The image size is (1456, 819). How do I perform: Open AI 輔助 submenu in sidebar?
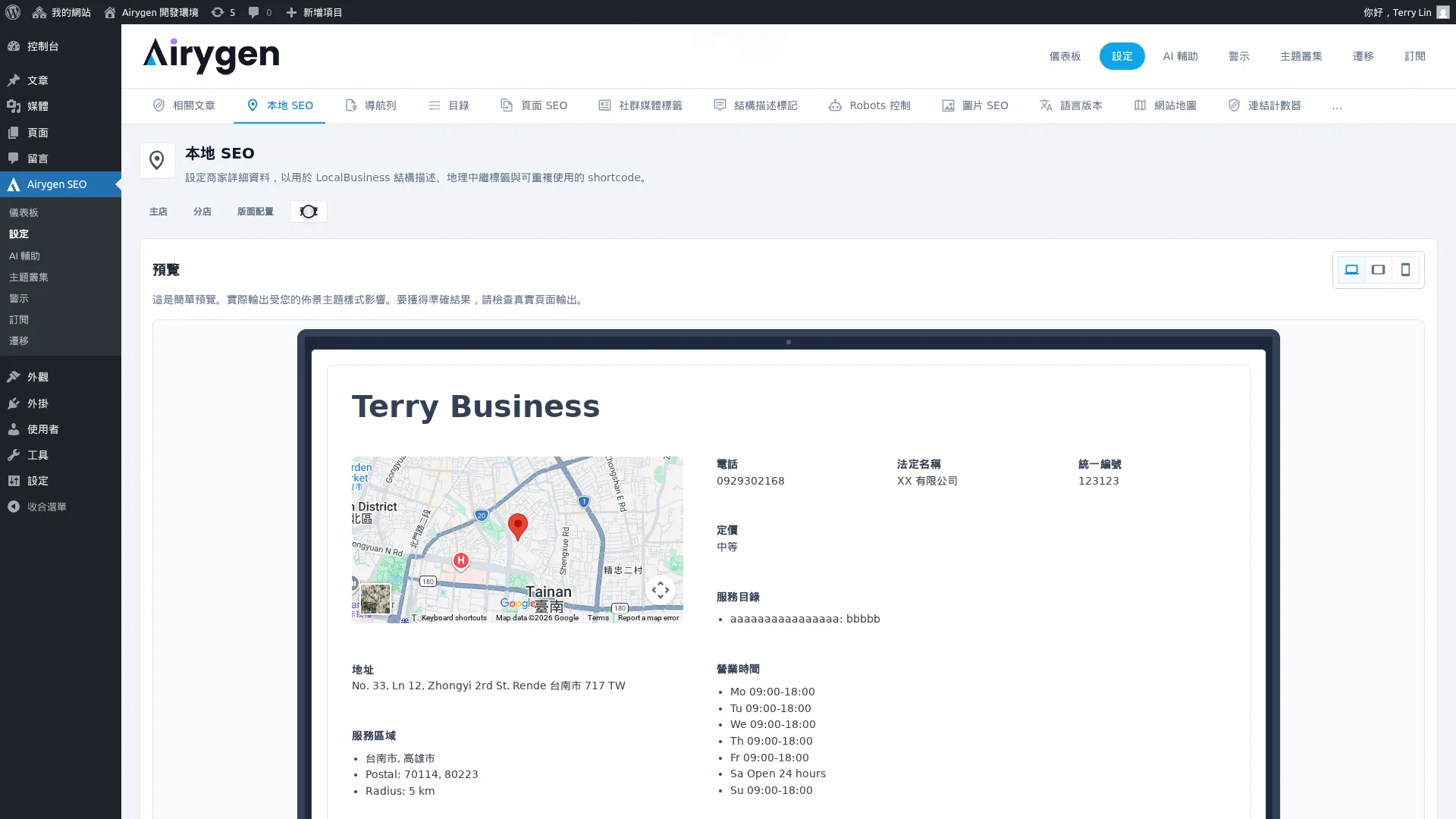(x=61, y=256)
